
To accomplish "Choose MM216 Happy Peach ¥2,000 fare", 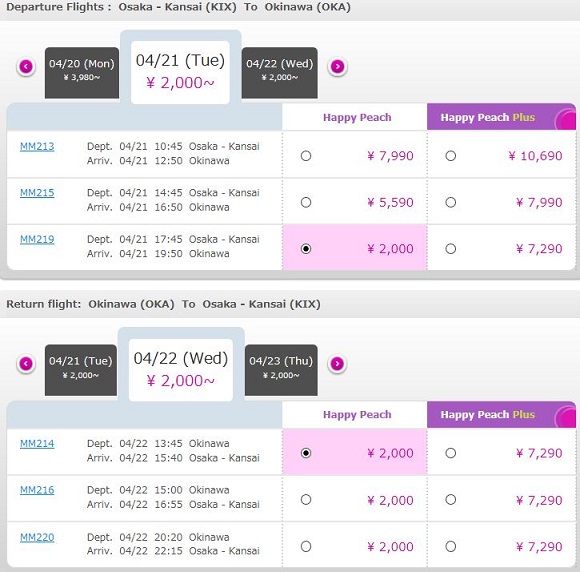I will coord(306,500).
